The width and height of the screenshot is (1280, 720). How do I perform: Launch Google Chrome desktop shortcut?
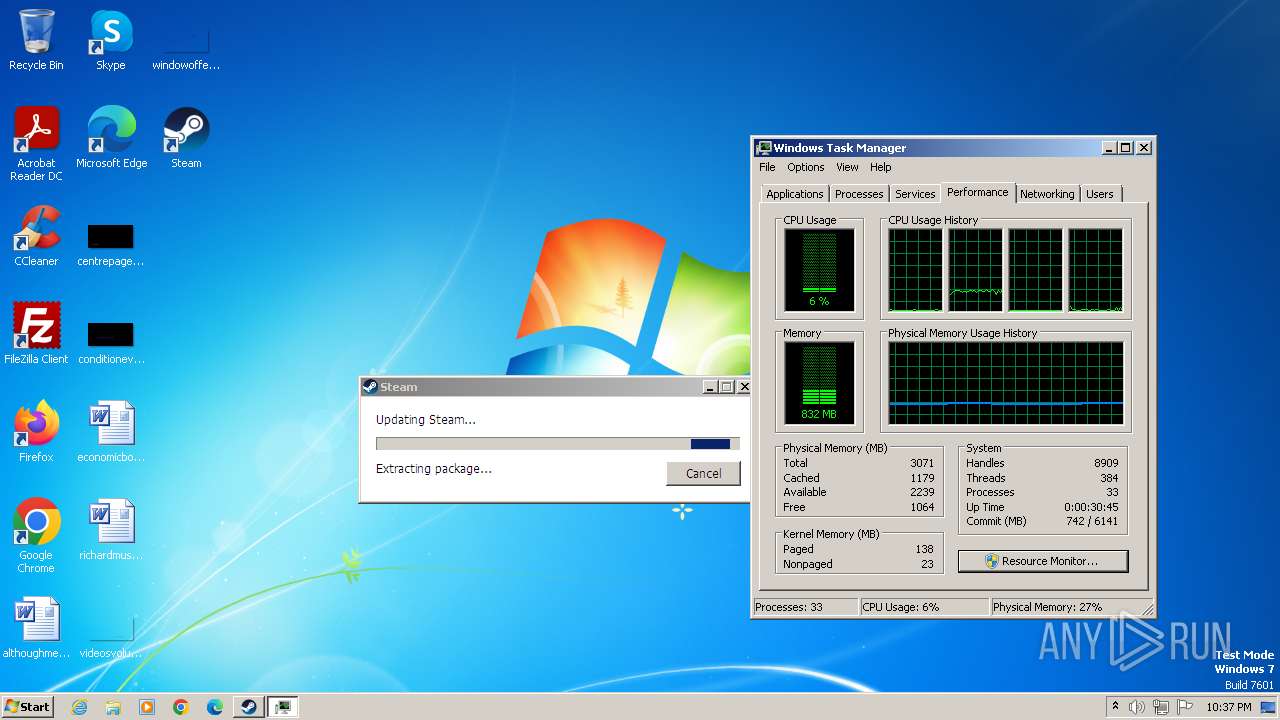pos(36,536)
